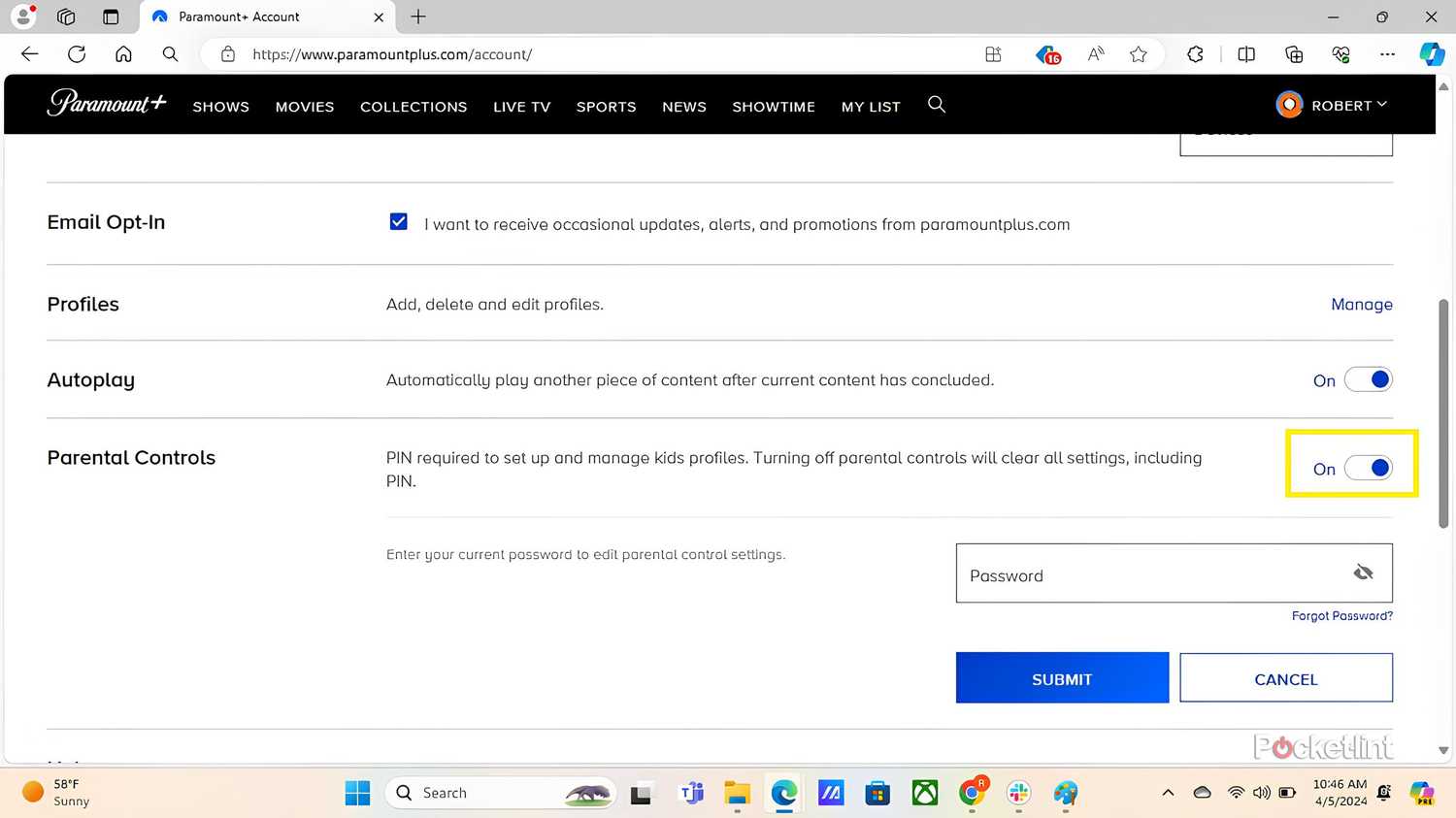1456x818 pixels.
Task: Open the tab actions menu icon
Action: coord(111,16)
